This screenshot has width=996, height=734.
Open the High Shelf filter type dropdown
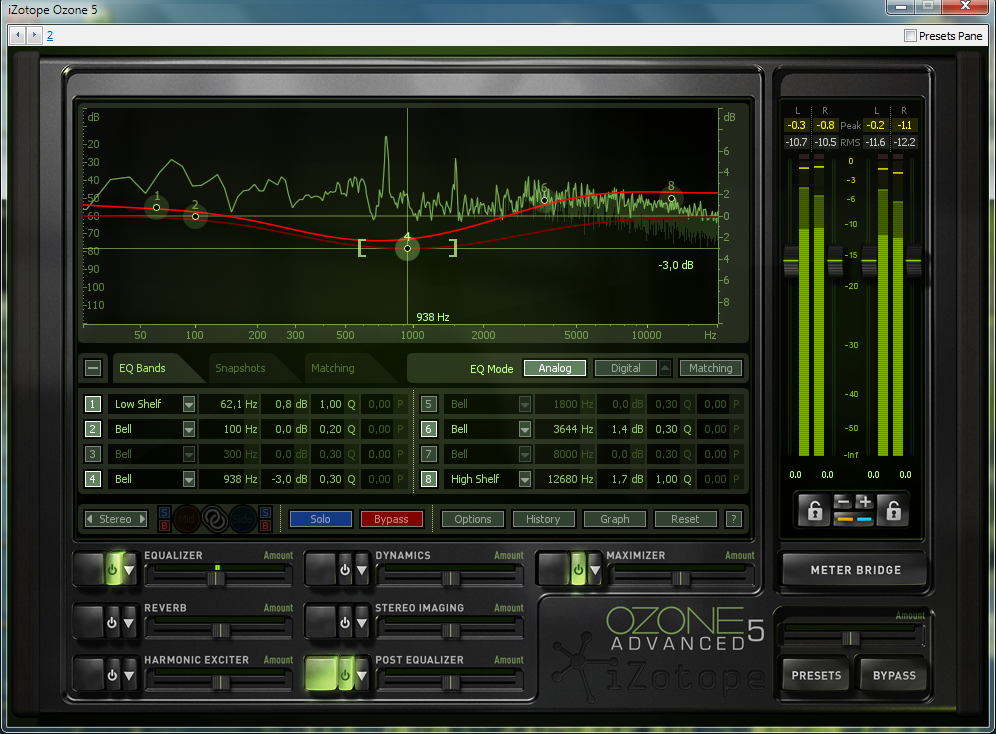pyautogui.click(x=525, y=479)
